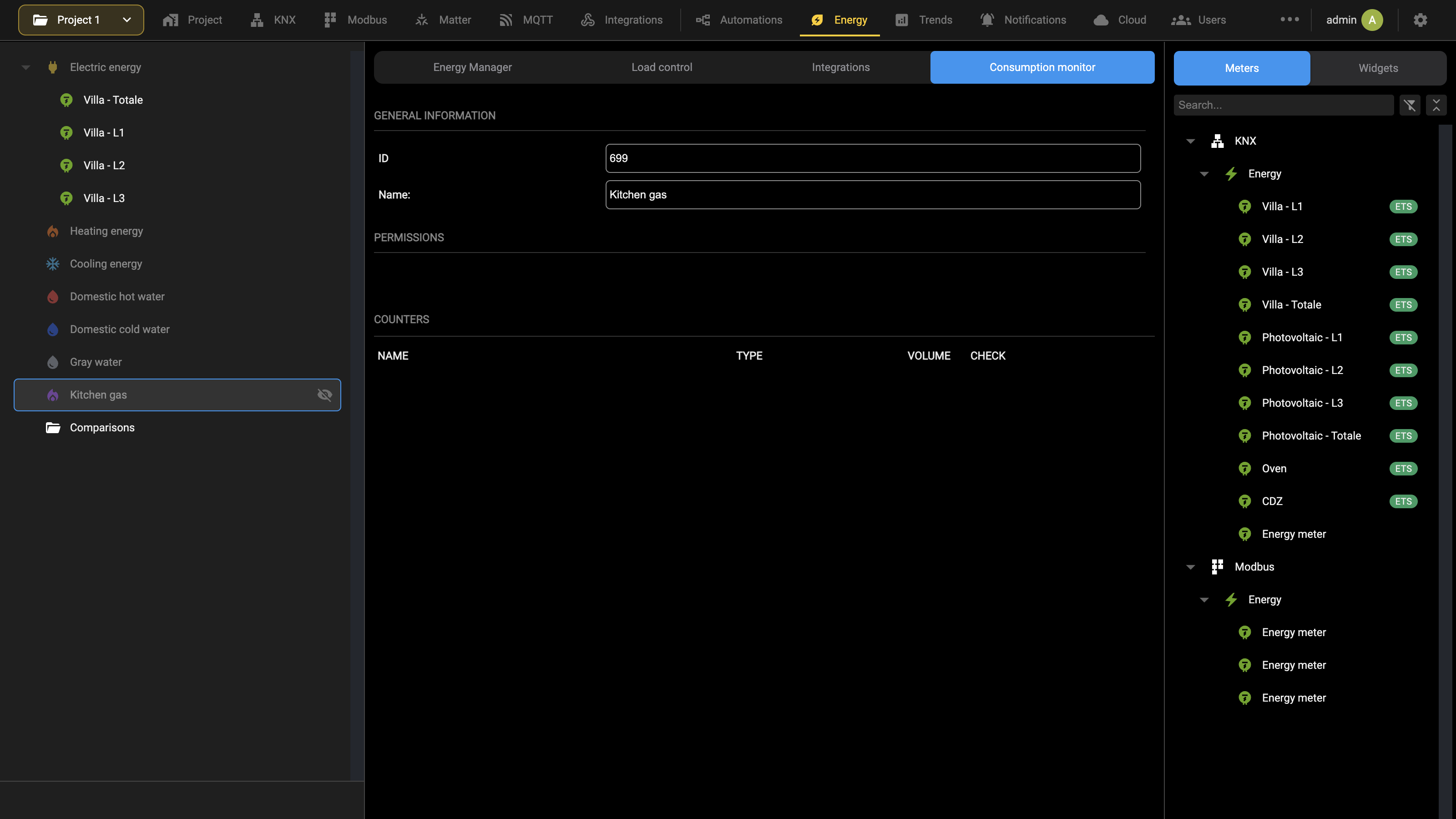Viewport: 1456px width, 819px height.
Task: Switch to the Load control tab
Action: (661, 67)
